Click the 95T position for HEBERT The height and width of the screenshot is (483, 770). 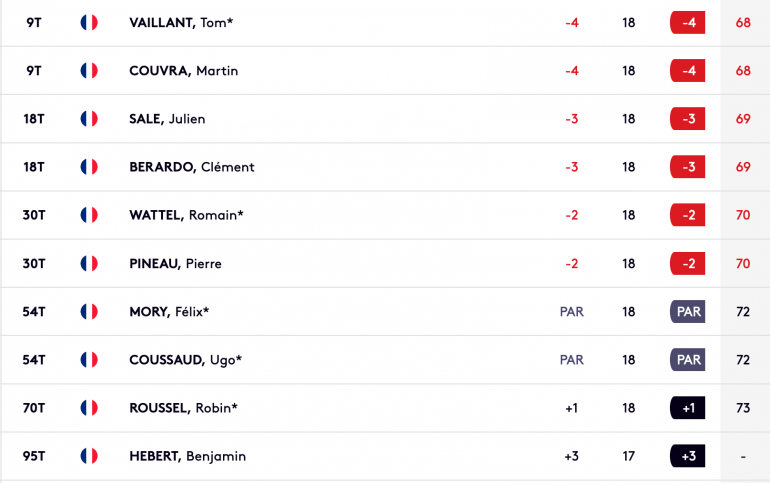point(34,456)
